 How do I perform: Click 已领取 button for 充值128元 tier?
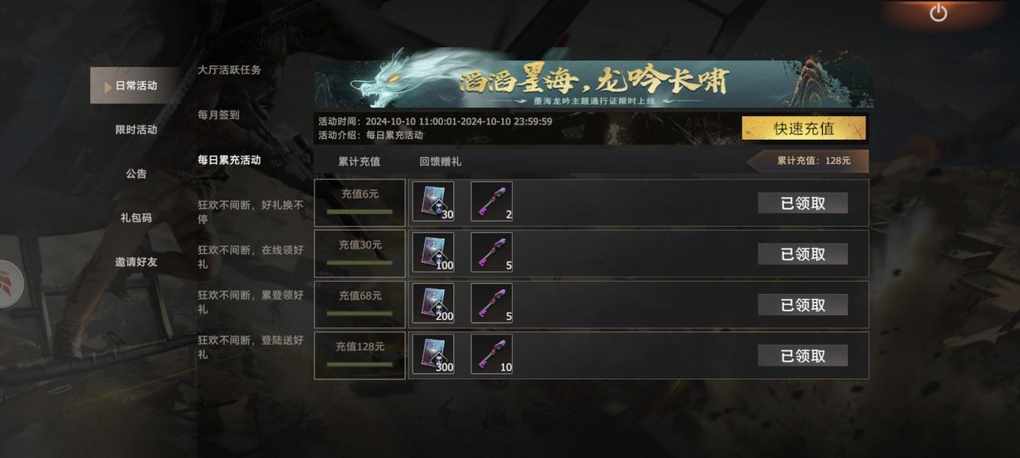click(803, 355)
